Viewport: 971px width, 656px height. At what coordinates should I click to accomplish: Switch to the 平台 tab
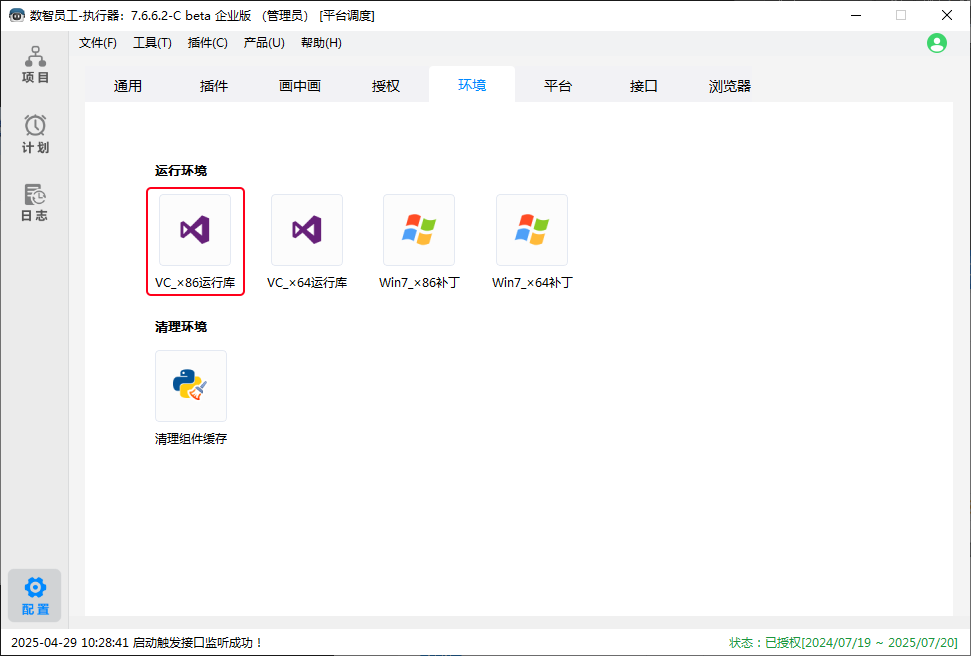click(x=558, y=85)
